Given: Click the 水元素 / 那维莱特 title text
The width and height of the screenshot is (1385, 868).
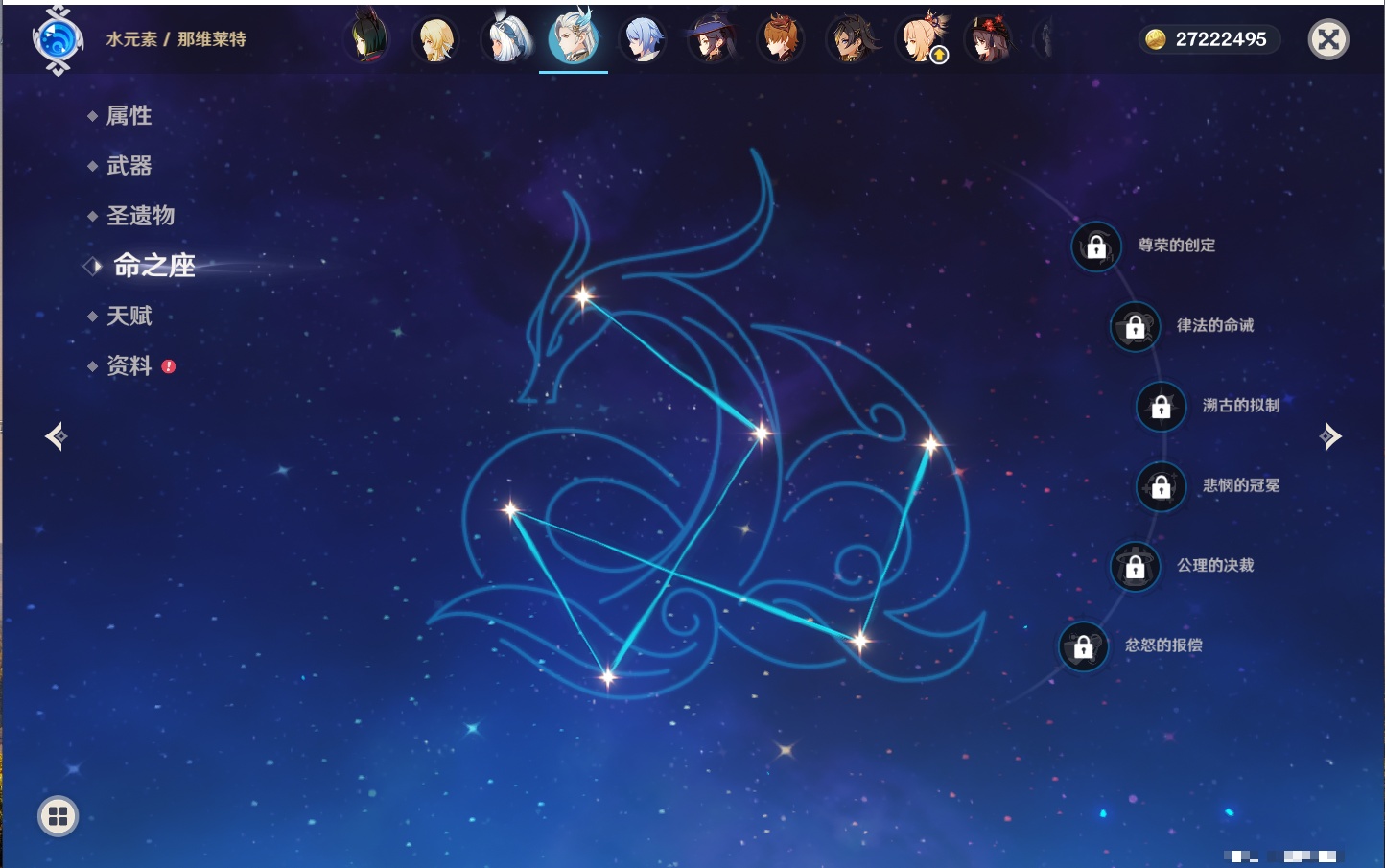Looking at the screenshot, I should (176, 39).
